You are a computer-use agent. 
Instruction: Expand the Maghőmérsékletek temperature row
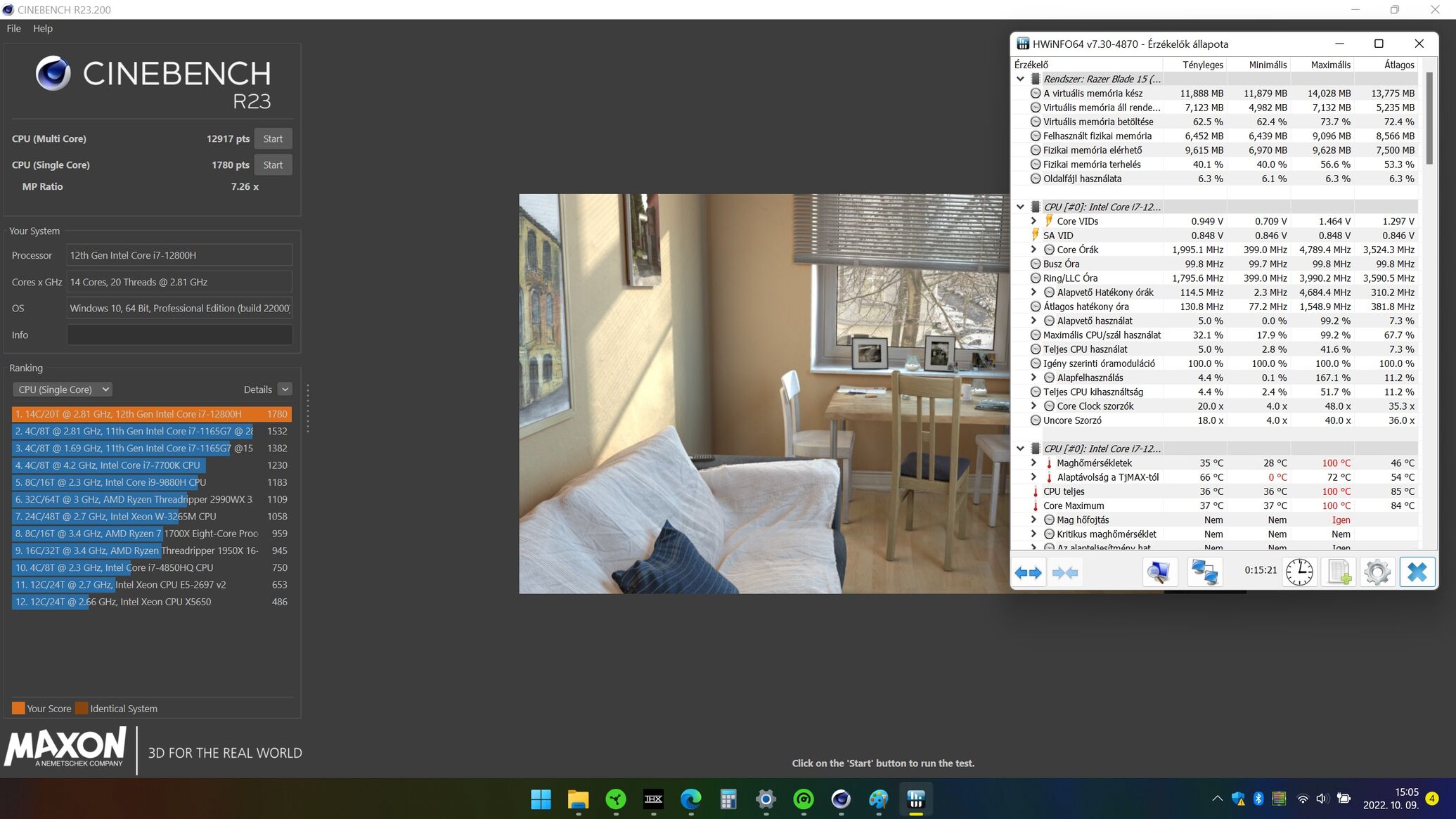(1033, 463)
